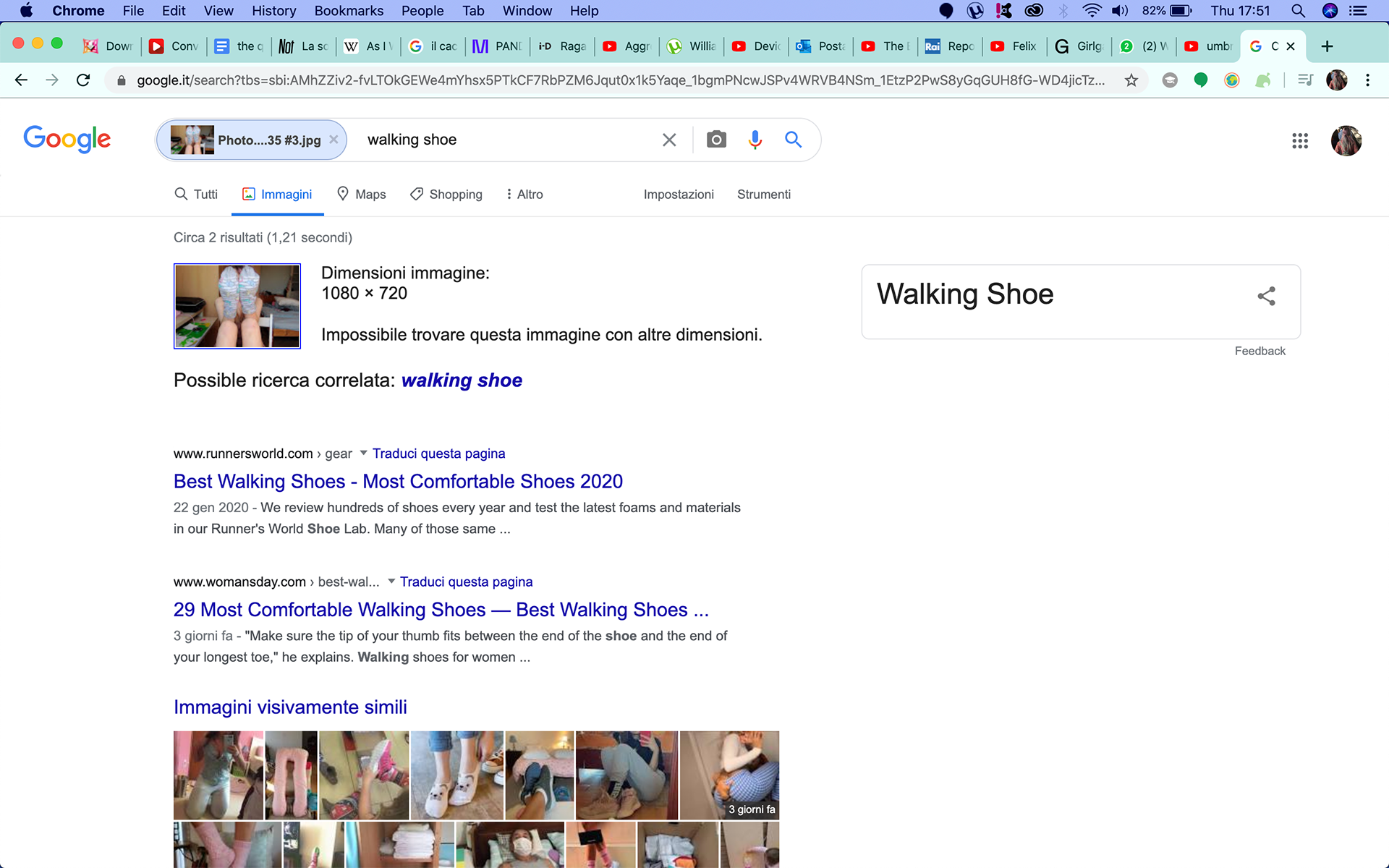Select the Immagini tab
This screenshot has height=868, width=1389.
[277, 195]
